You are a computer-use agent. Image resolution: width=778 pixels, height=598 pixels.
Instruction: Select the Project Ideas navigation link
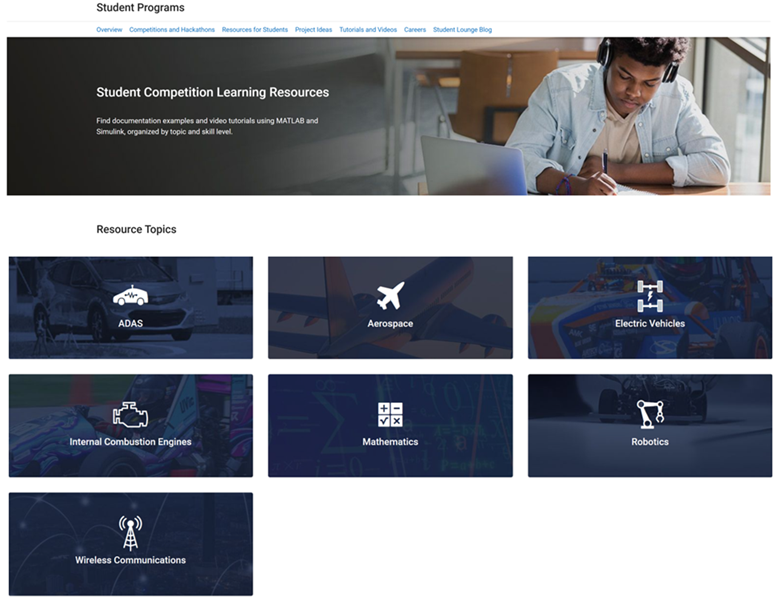pos(313,30)
